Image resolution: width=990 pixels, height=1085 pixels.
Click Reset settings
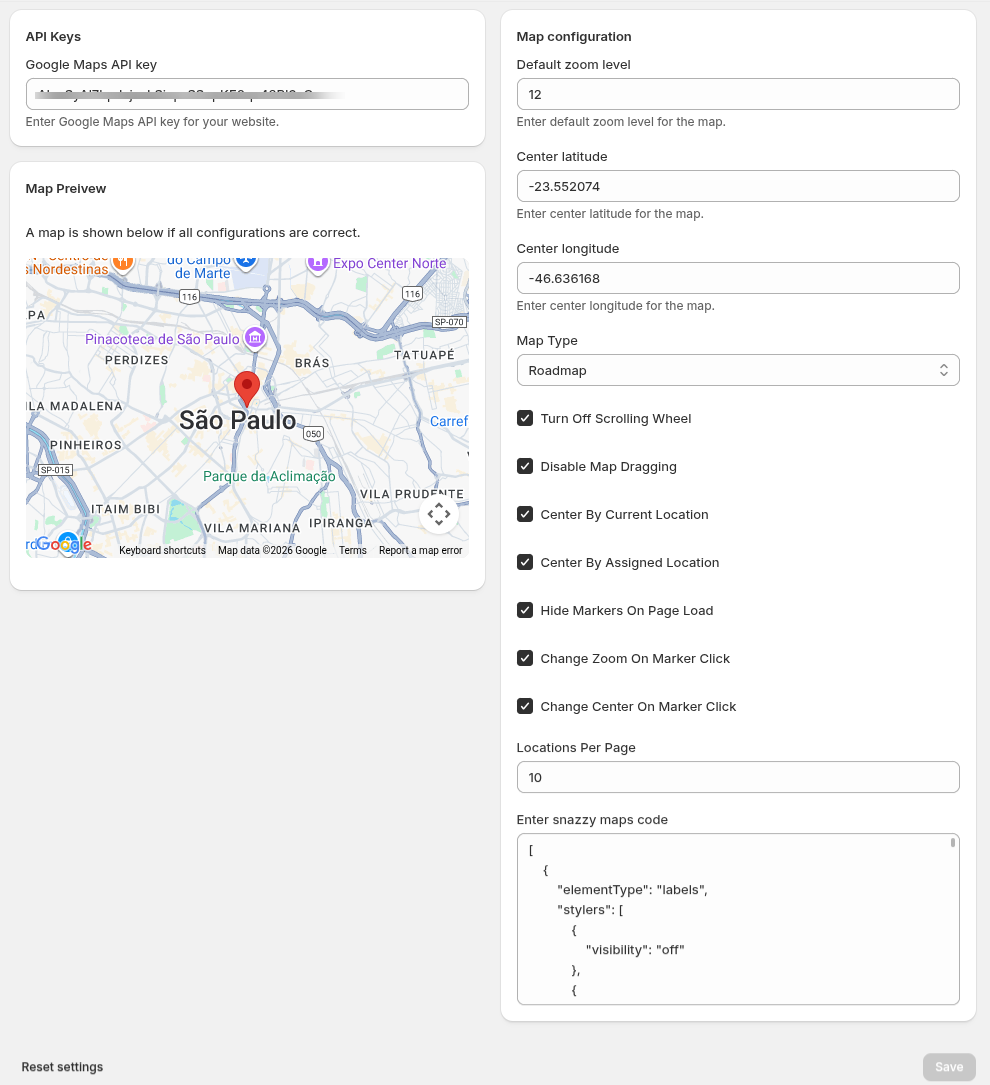pyautogui.click(x=62, y=1066)
